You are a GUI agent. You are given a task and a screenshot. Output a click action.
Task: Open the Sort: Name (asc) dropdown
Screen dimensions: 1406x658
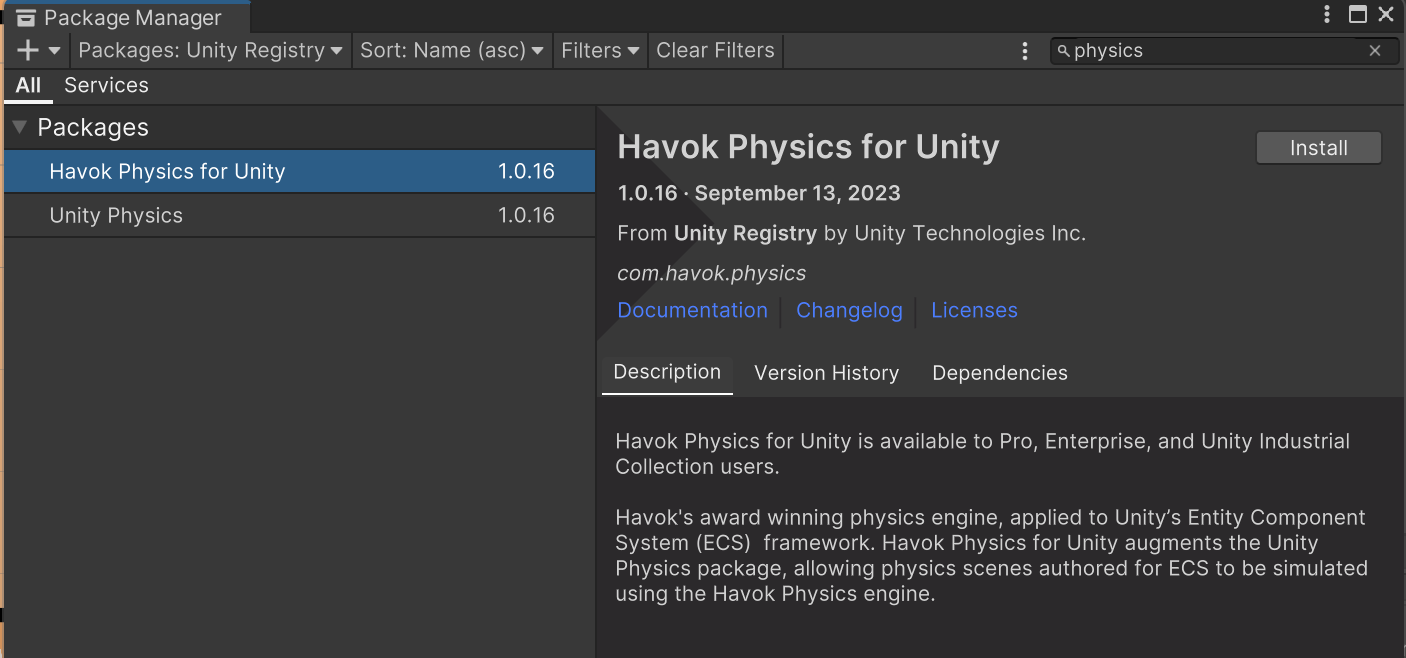(452, 50)
